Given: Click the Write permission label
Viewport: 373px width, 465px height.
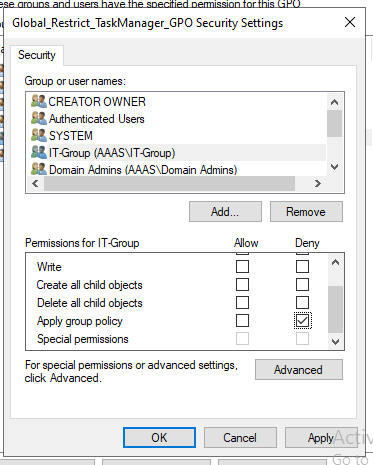Looking at the screenshot, I should (x=49, y=267).
